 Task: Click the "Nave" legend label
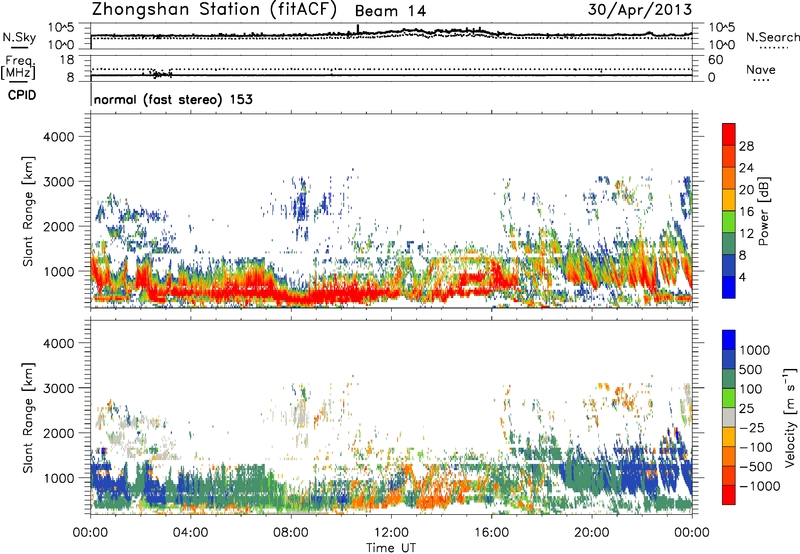[x=761, y=69]
